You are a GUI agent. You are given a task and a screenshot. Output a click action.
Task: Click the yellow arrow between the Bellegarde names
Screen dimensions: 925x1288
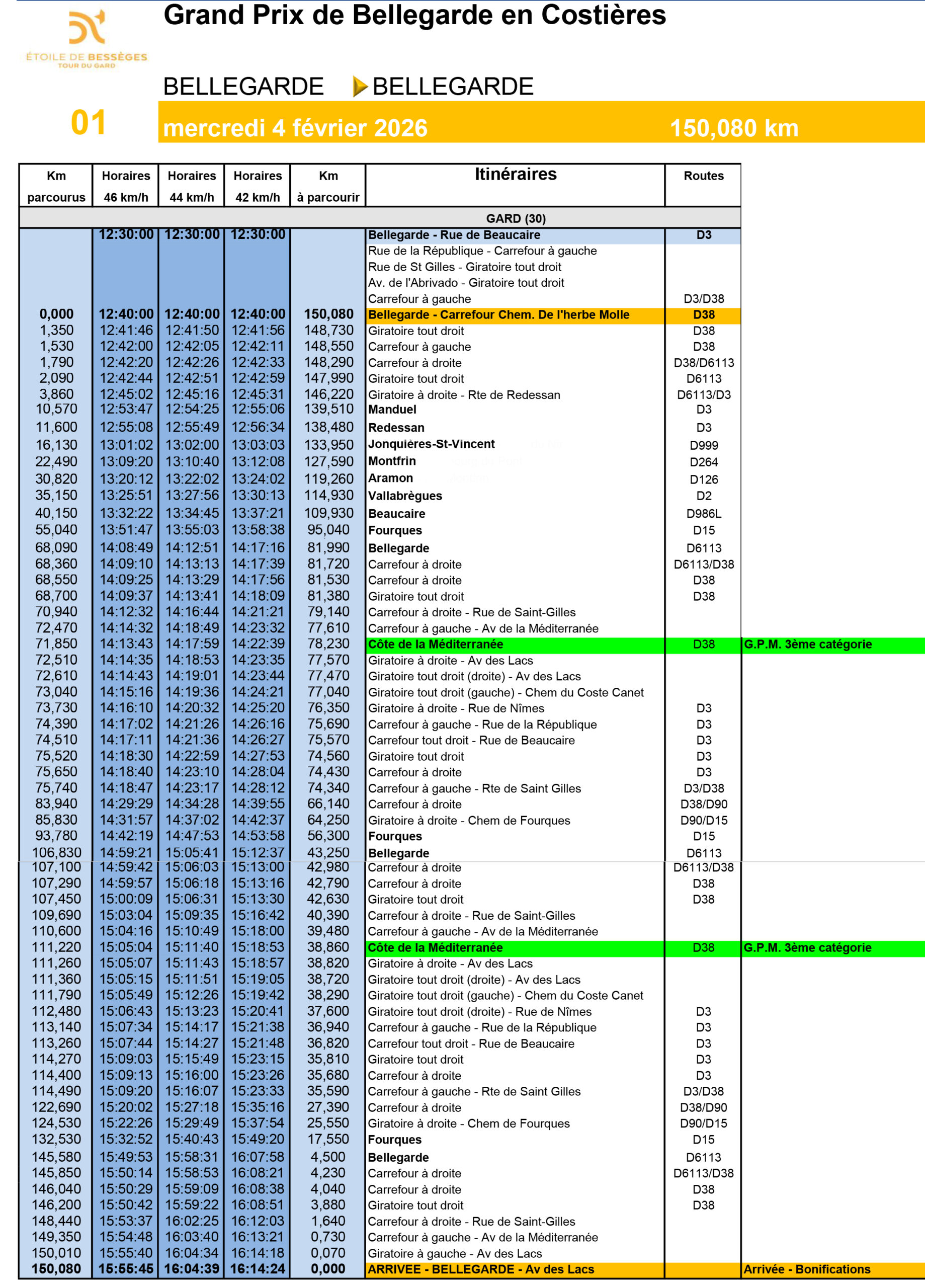360,87
